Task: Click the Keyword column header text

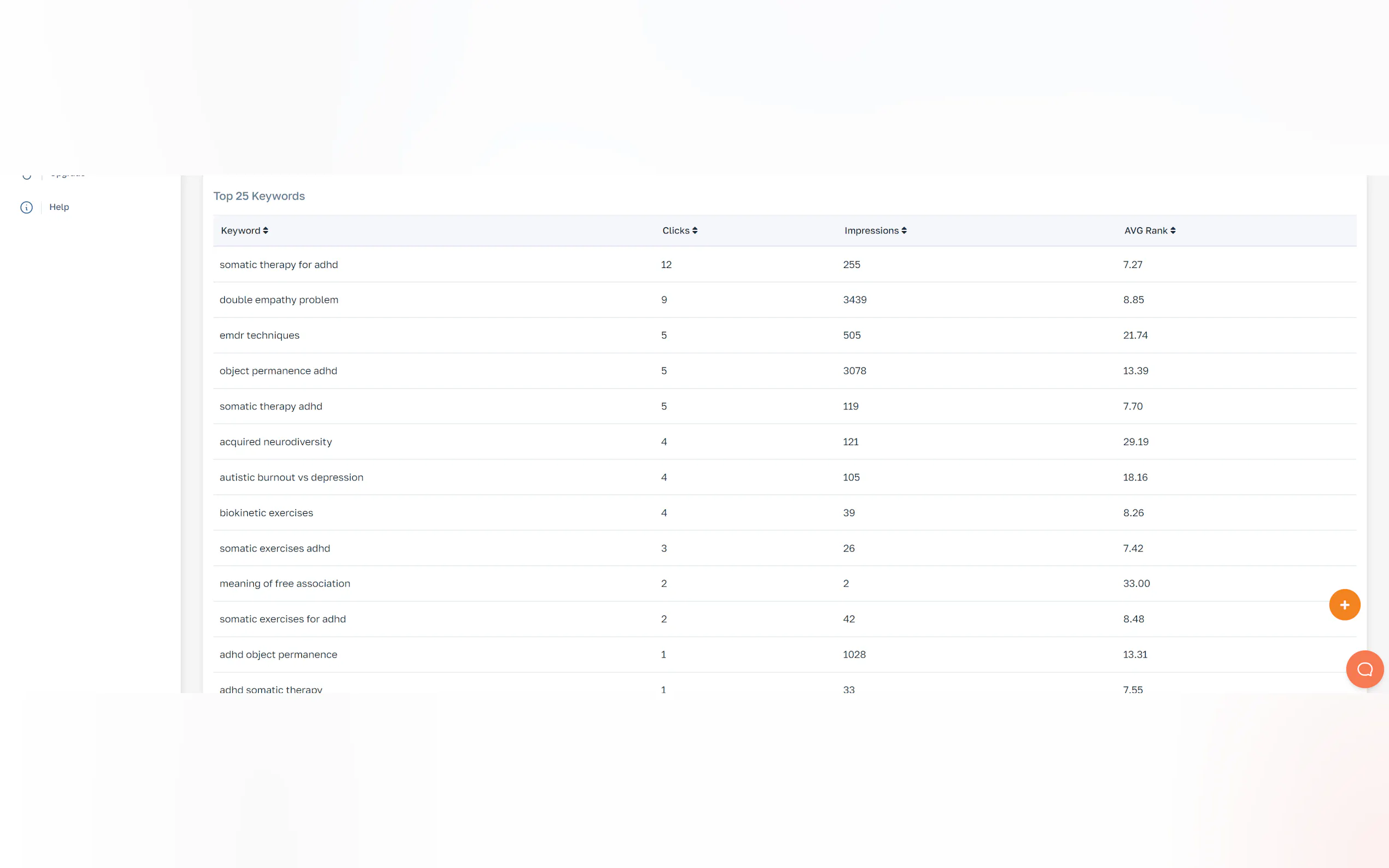Action: [241, 231]
